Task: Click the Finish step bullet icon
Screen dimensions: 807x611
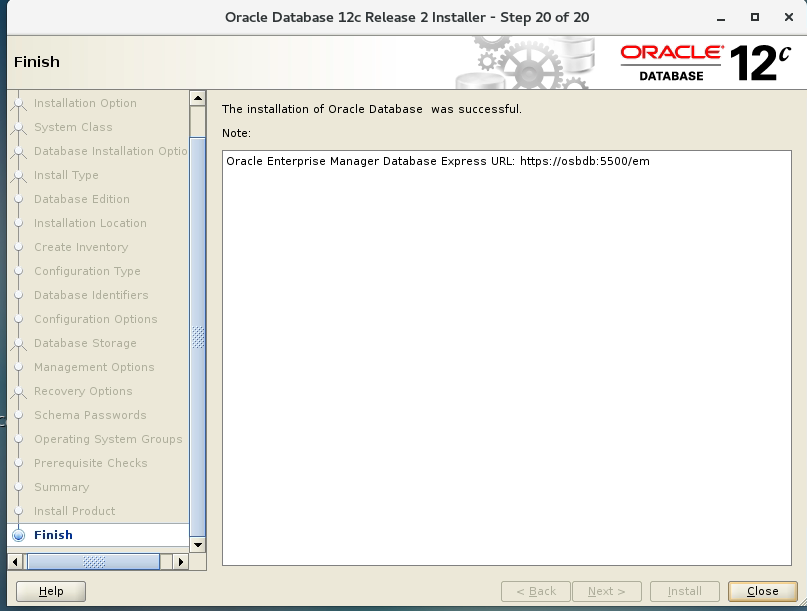Action: [19, 535]
